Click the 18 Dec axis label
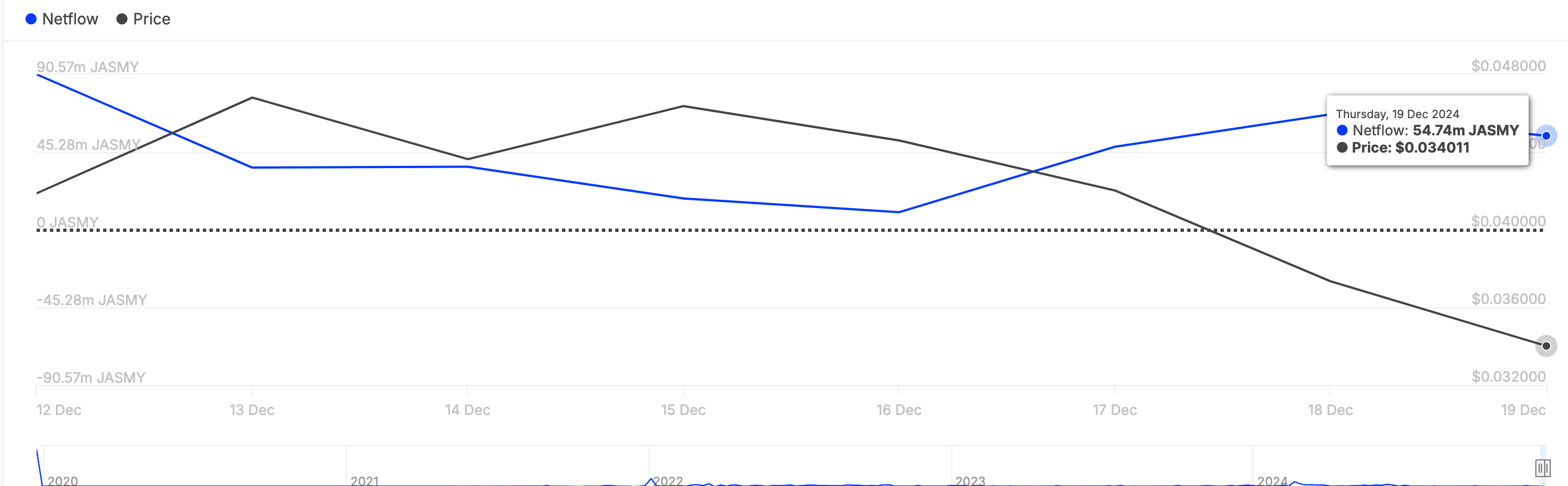Image resolution: width=1568 pixels, height=486 pixels. [x=1330, y=410]
